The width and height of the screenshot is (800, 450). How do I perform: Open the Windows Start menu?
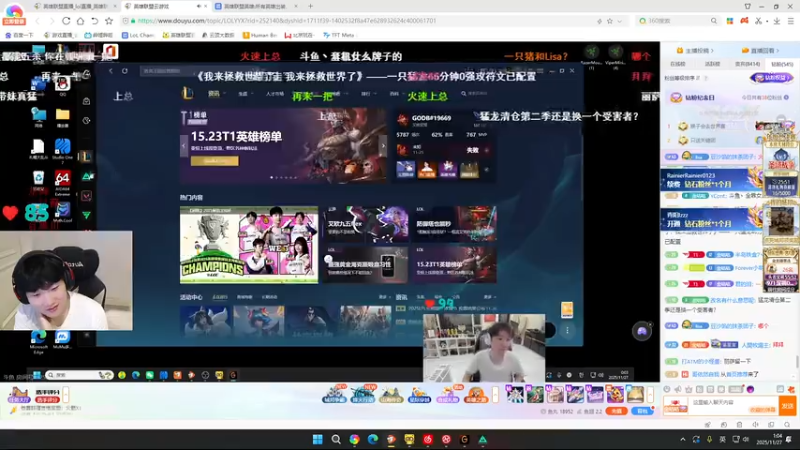tap(317, 439)
